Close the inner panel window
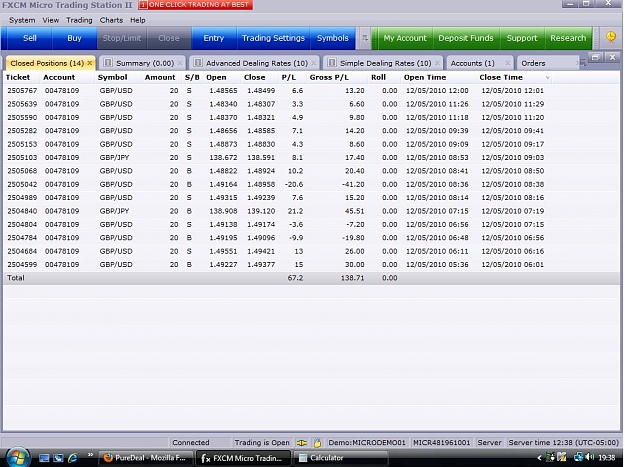This screenshot has height=467, width=625. [612, 57]
